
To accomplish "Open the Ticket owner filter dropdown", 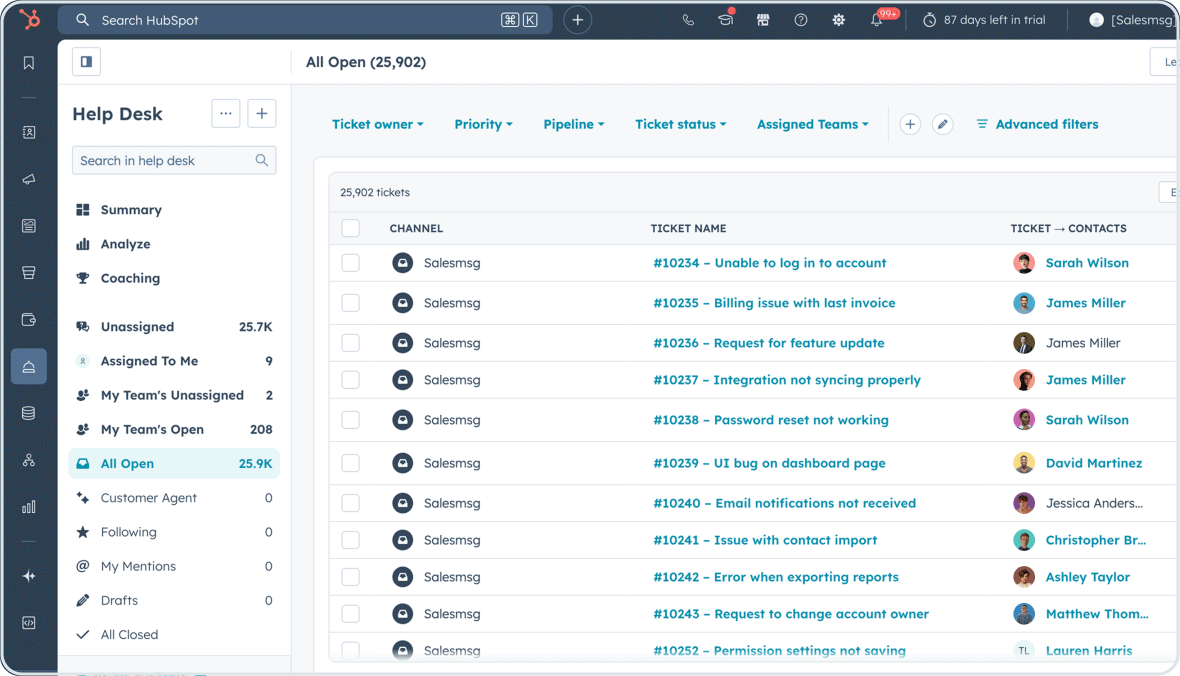I will click(x=378, y=124).
